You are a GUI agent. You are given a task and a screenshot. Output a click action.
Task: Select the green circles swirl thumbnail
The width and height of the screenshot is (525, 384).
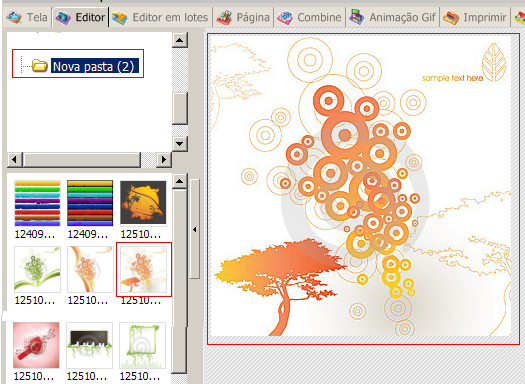coord(37,270)
